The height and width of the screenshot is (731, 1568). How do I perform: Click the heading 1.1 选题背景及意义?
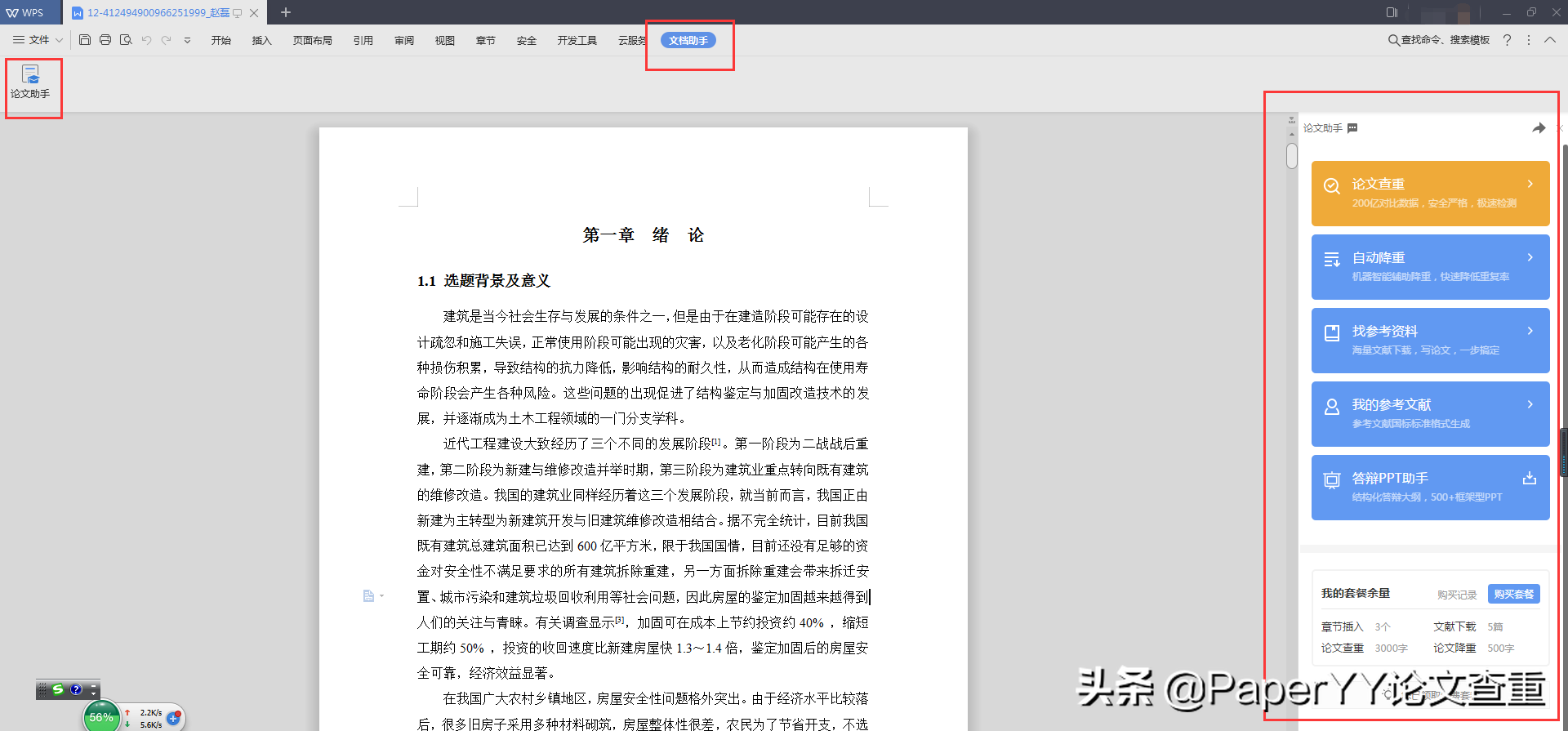(483, 281)
